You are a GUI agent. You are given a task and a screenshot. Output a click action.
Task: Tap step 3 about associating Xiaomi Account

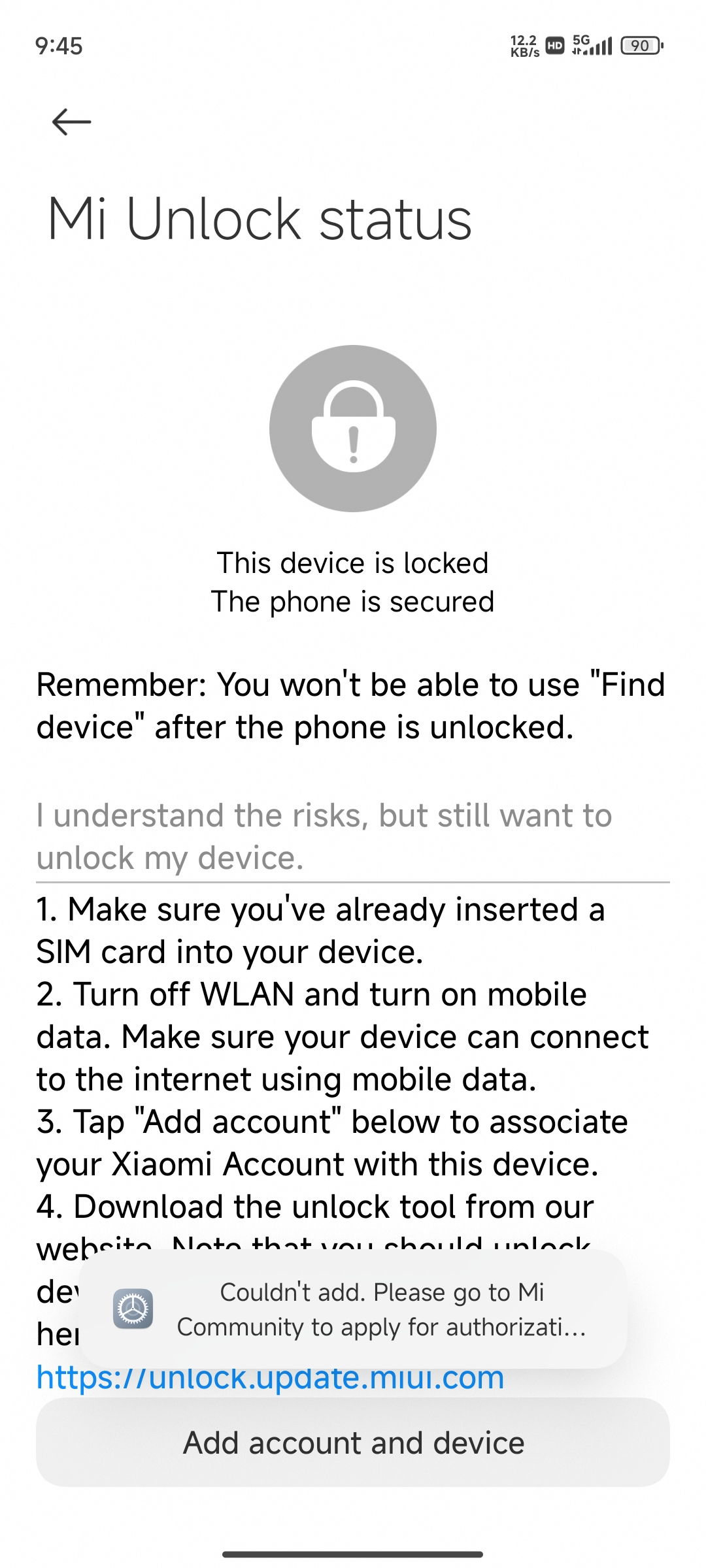click(332, 1143)
